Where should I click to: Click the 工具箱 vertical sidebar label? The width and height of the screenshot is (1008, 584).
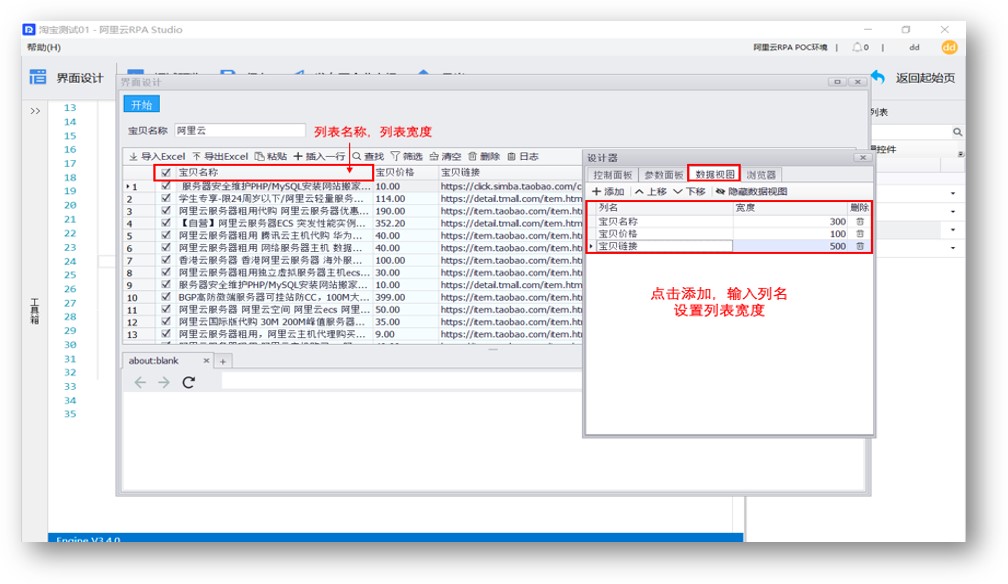35,311
